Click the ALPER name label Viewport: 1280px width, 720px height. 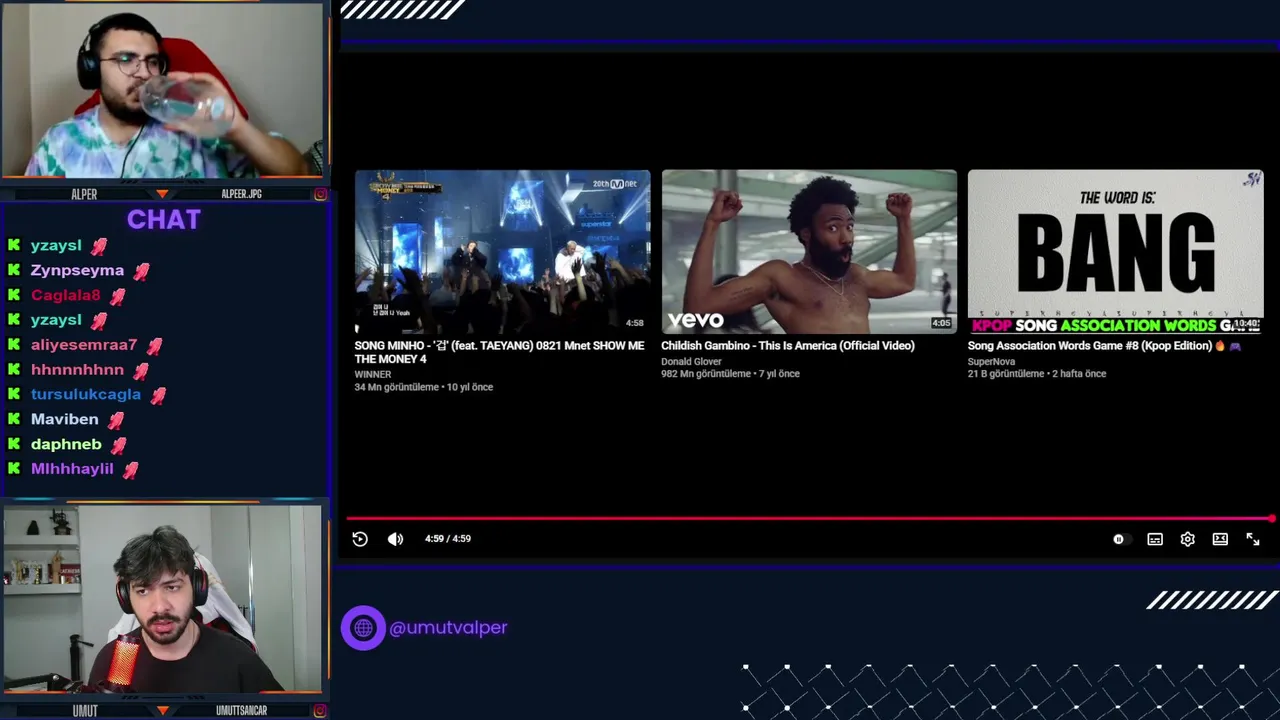click(x=84, y=194)
